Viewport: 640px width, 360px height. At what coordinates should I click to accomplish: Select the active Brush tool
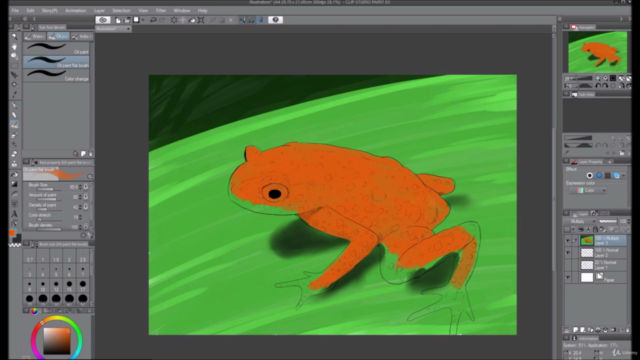(14, 125)
